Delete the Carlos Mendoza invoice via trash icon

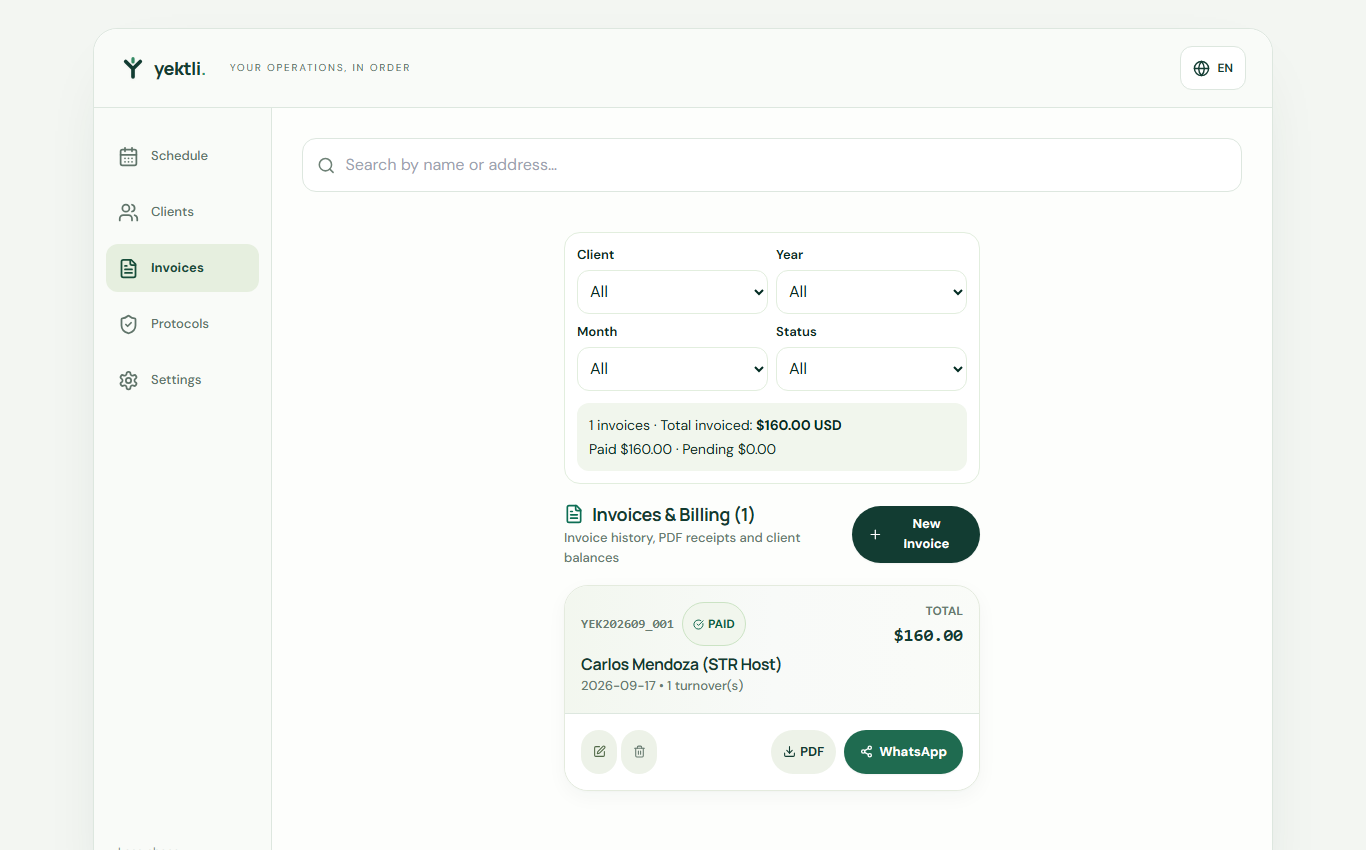point(639,752)
